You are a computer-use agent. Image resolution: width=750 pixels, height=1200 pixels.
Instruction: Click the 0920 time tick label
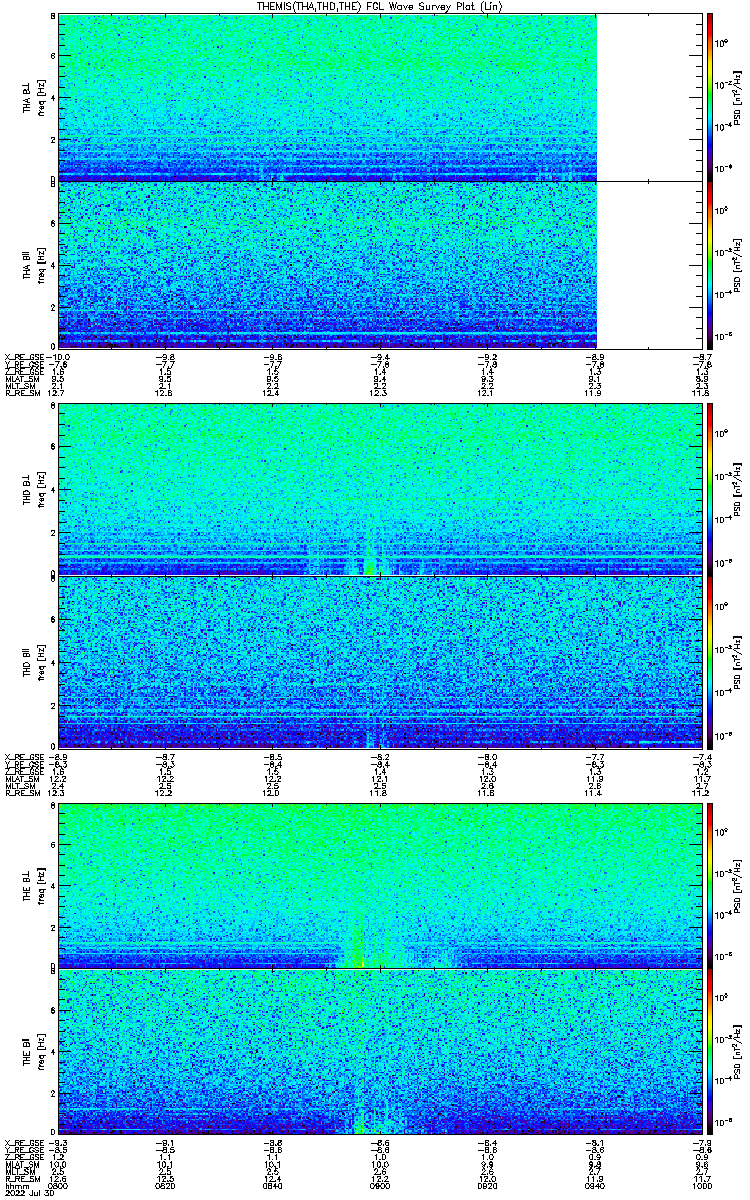[x=487, y=1185]
